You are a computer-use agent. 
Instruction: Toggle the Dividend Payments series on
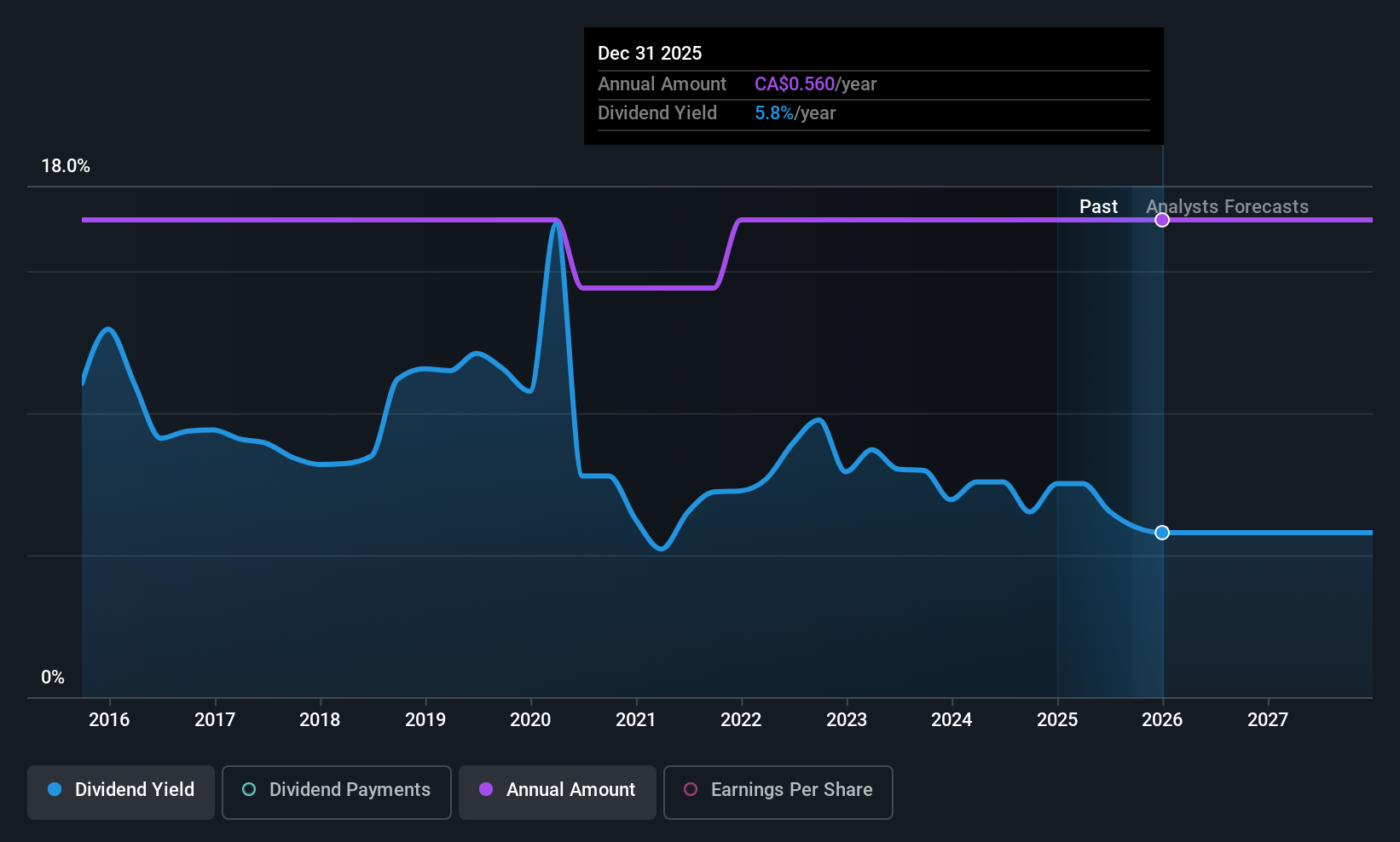click(x=336, y=792)
